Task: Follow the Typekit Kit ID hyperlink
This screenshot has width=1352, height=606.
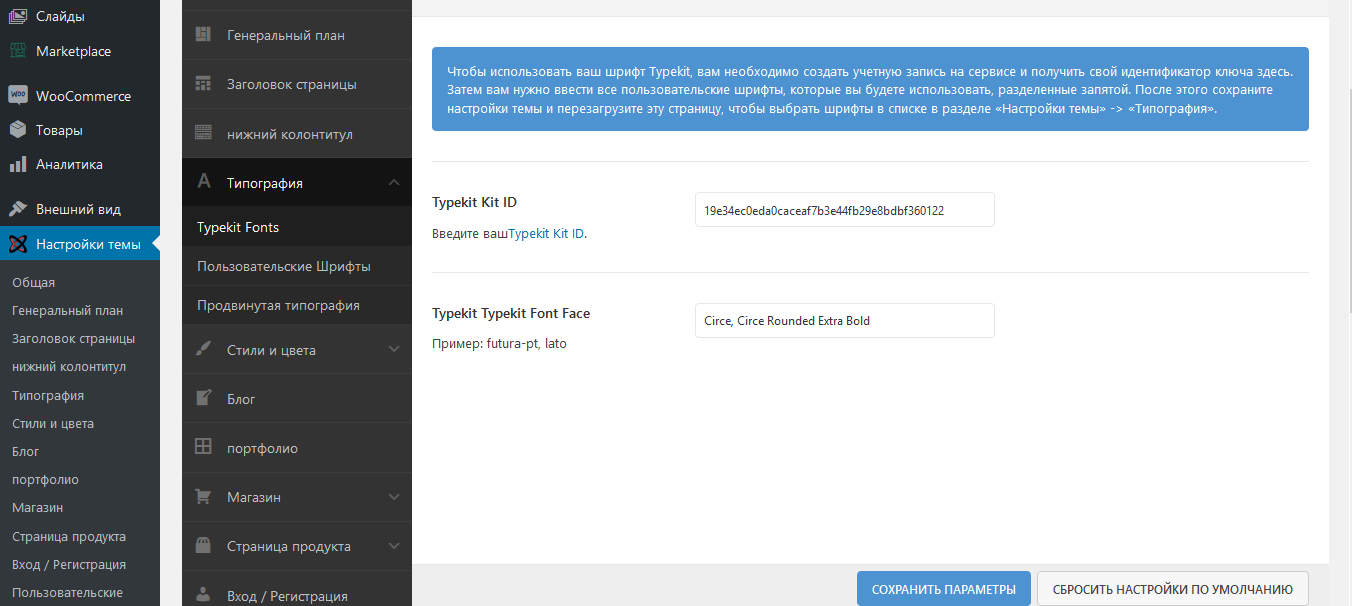Action: (546, 233)
